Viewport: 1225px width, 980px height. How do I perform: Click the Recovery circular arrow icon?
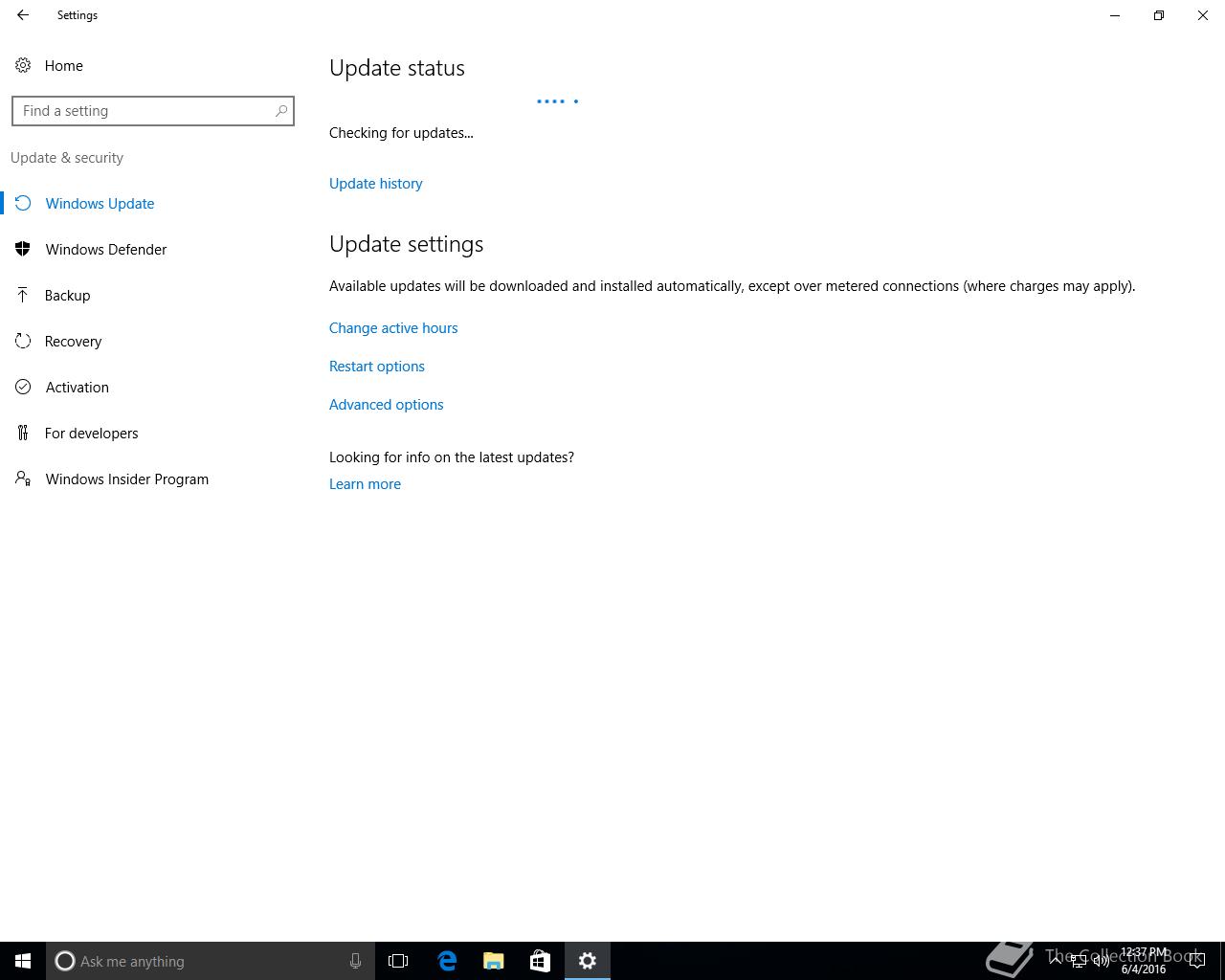(x=23, y=341)
